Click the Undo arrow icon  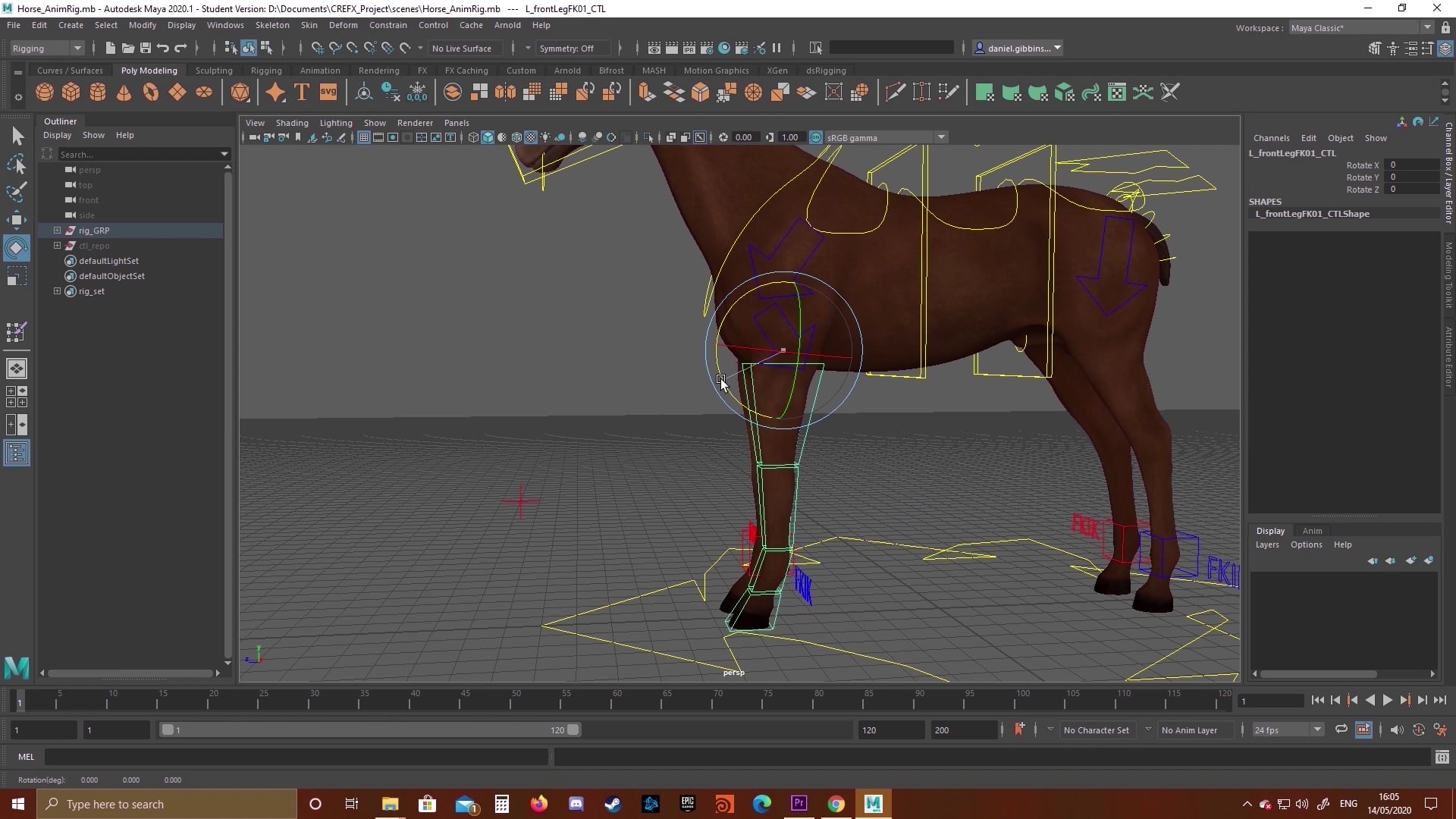point(162,48)
